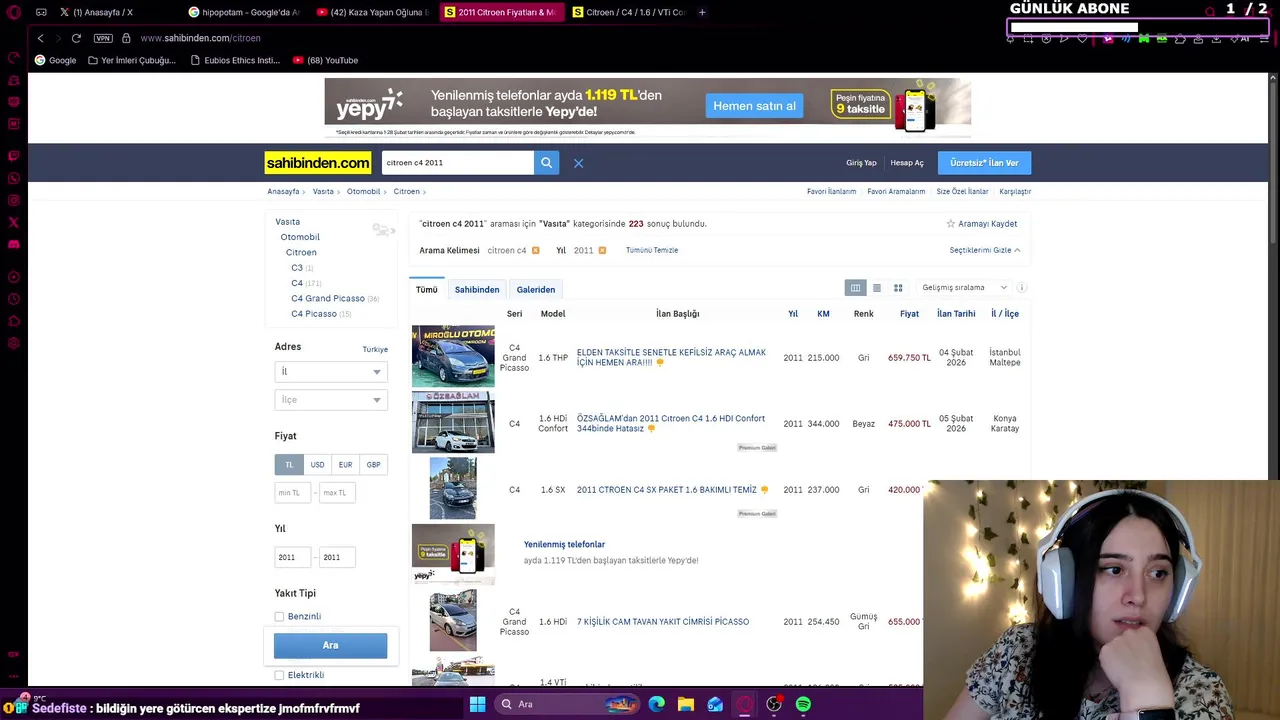Viewport: 1280px width, 720px height.
Task: Enable the Benzinli fuel type checkbox
Action: tap(279, 617)
